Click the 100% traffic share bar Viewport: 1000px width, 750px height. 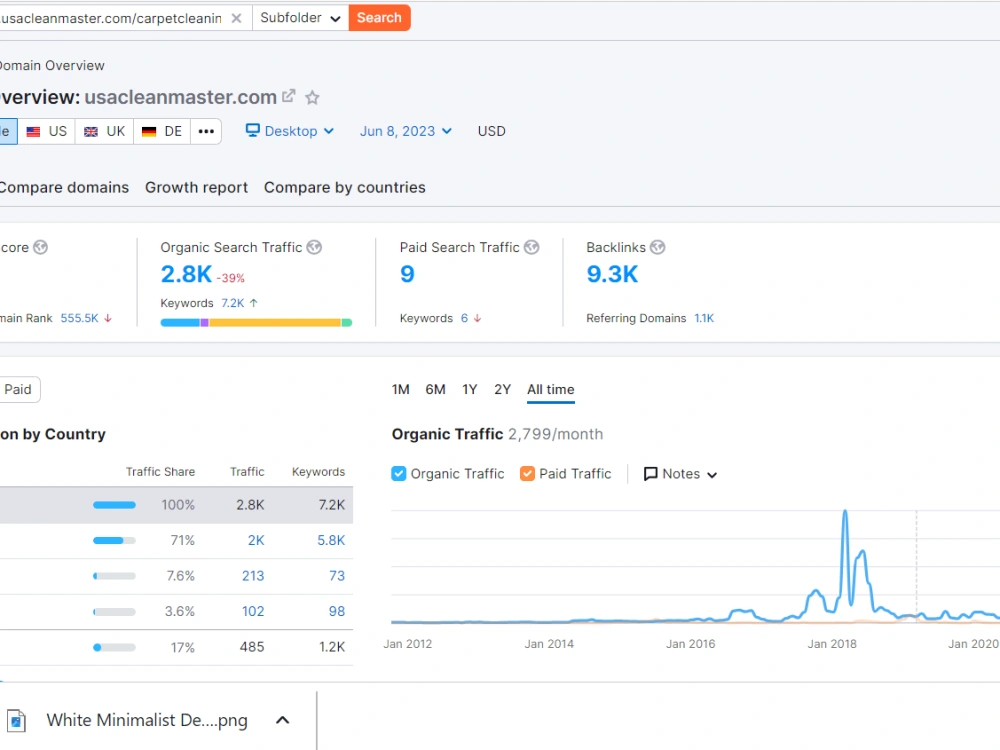pyautogui.click(x=114, y=505)
